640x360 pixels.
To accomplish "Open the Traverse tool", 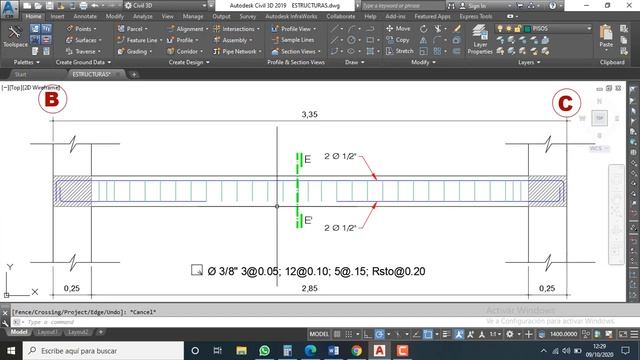I will (83, 51).
